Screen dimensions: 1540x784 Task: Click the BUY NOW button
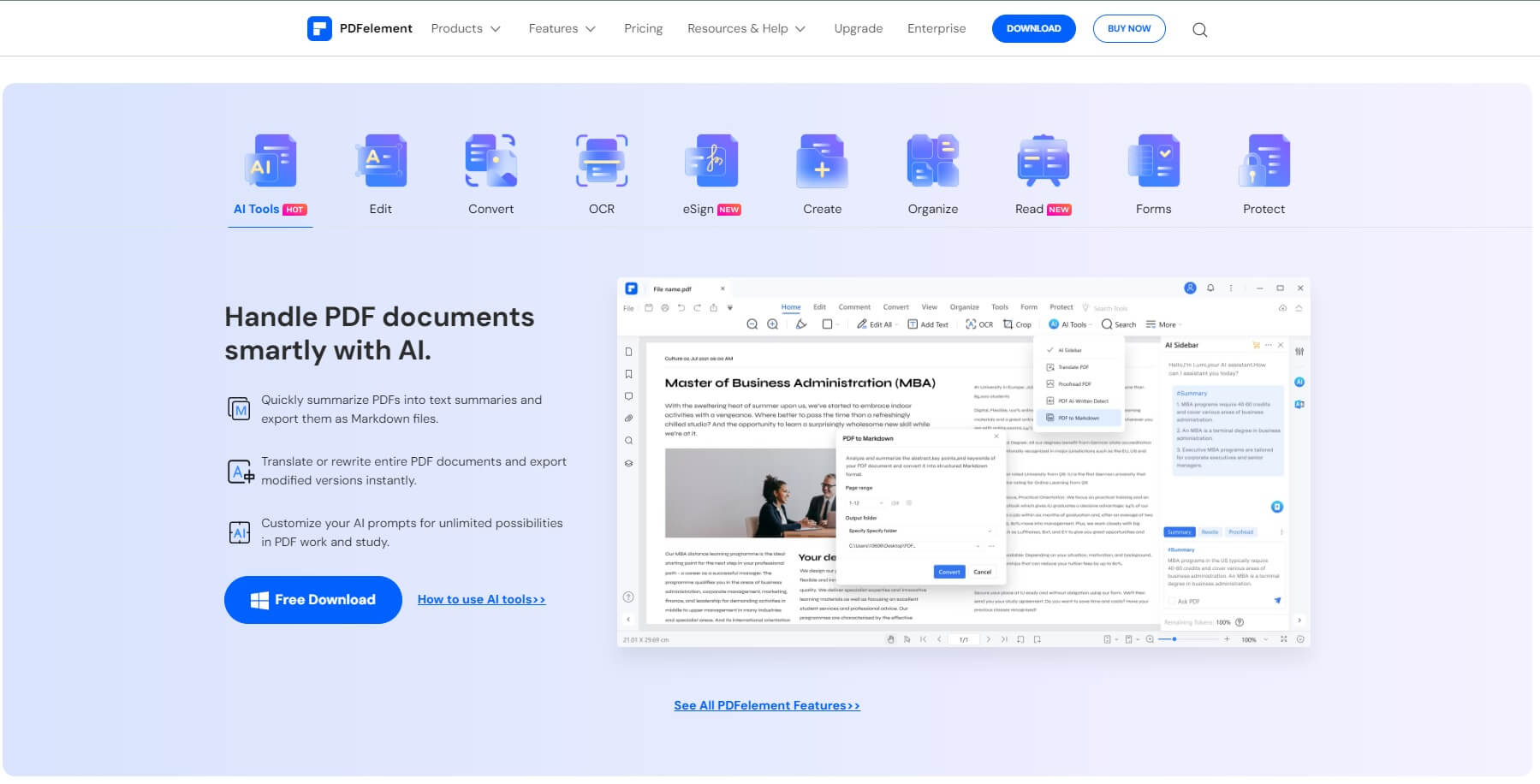coord(1129,28)
